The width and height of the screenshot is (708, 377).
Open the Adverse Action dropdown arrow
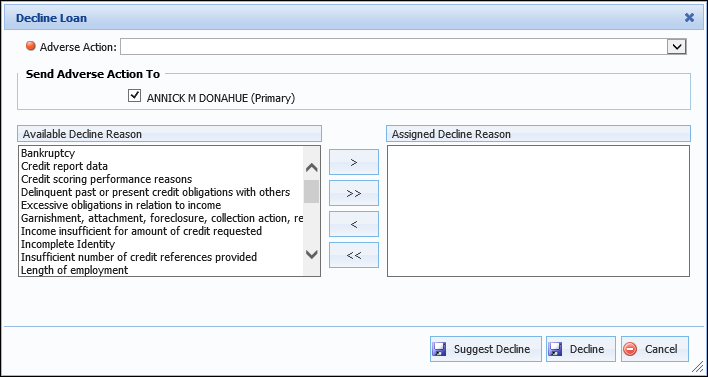[676, 47]
